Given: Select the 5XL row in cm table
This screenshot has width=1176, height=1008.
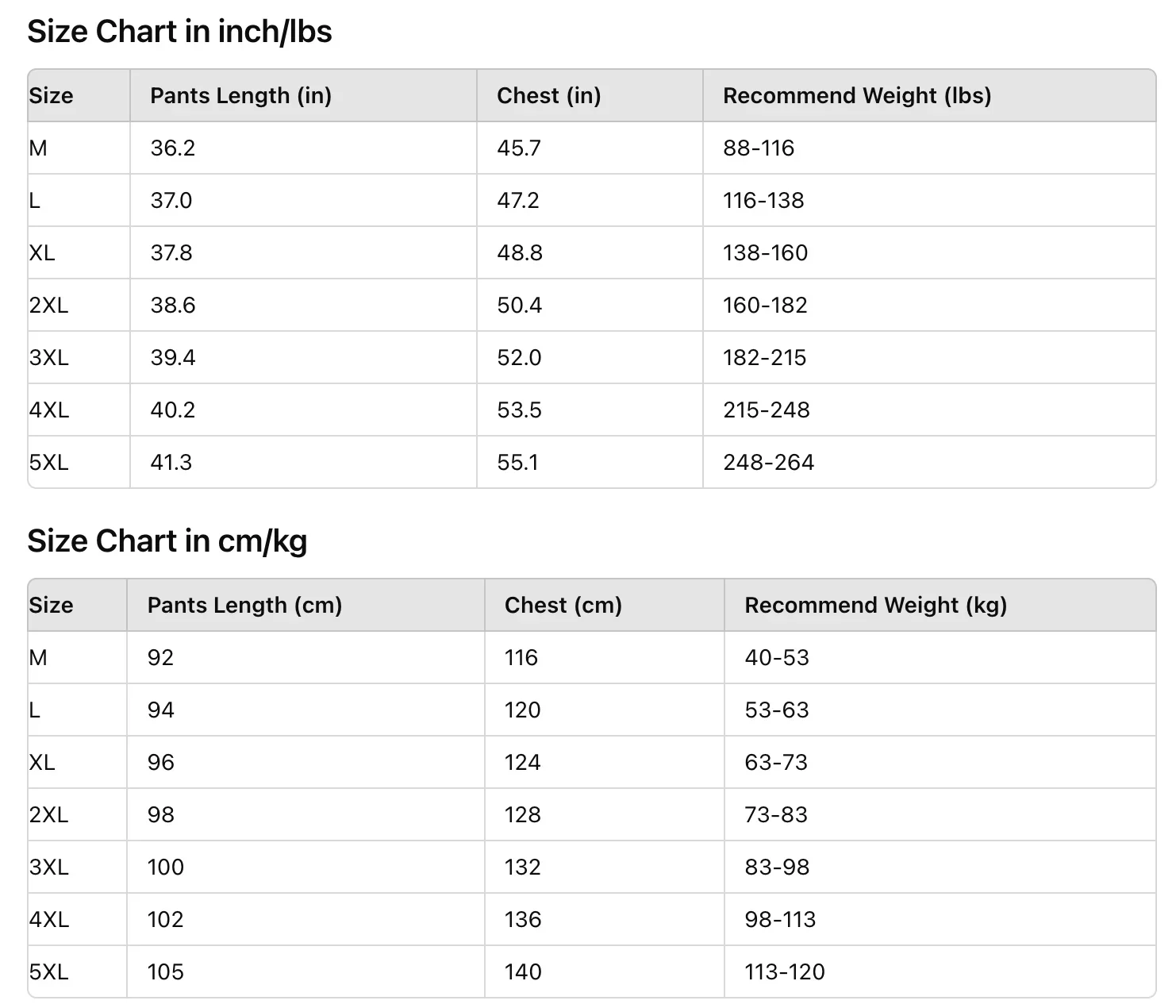Looking at the screenshot, I should pyautogui.click(x=48, y=972).
